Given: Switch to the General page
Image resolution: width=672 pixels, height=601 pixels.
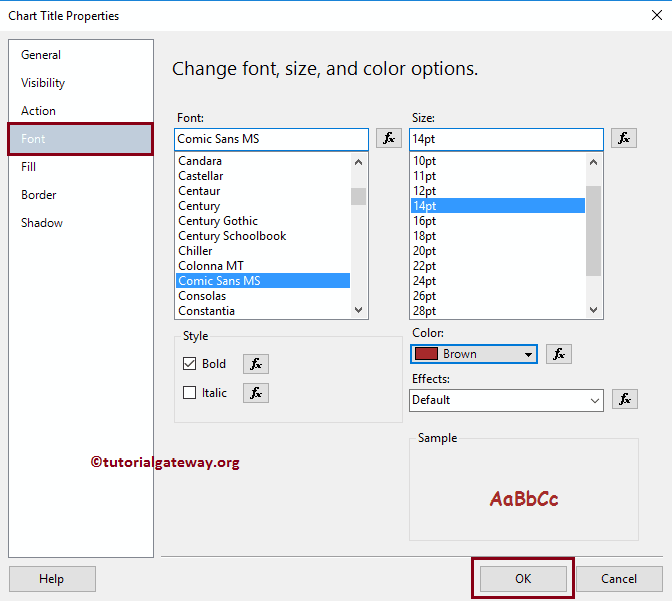Looking at the screenshot, I should click(81, 55).
